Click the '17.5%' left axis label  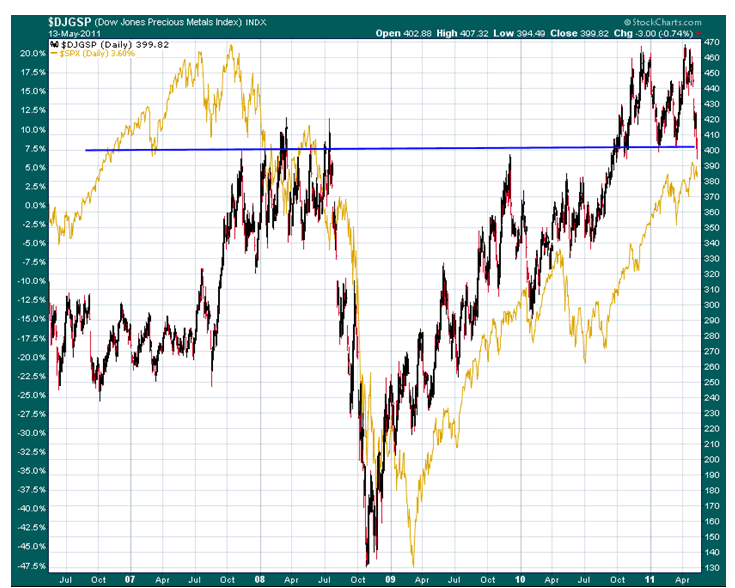(33, 72)
